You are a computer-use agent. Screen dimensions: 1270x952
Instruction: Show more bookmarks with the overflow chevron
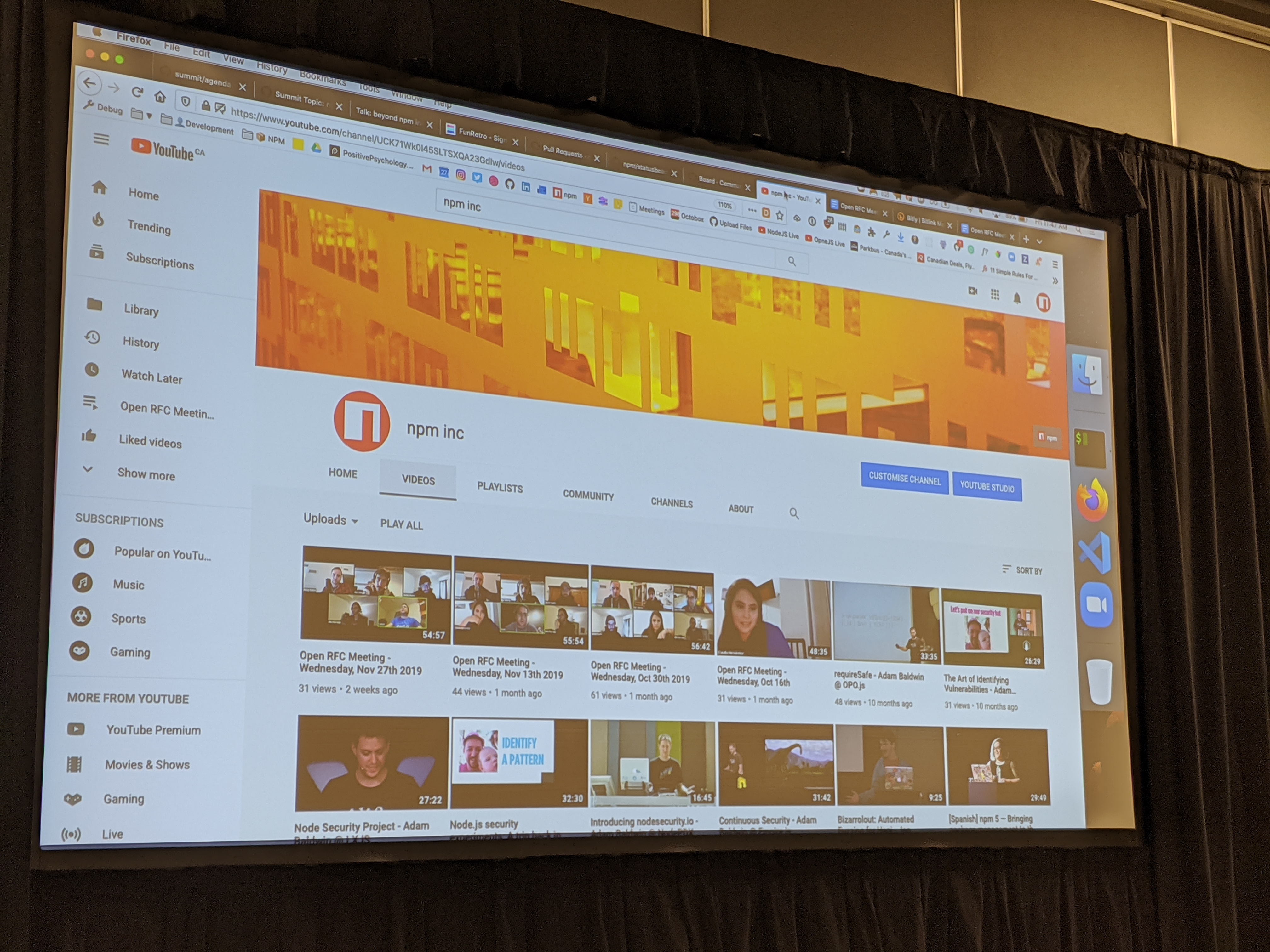pyautogui.click(x=1055, y=280)
